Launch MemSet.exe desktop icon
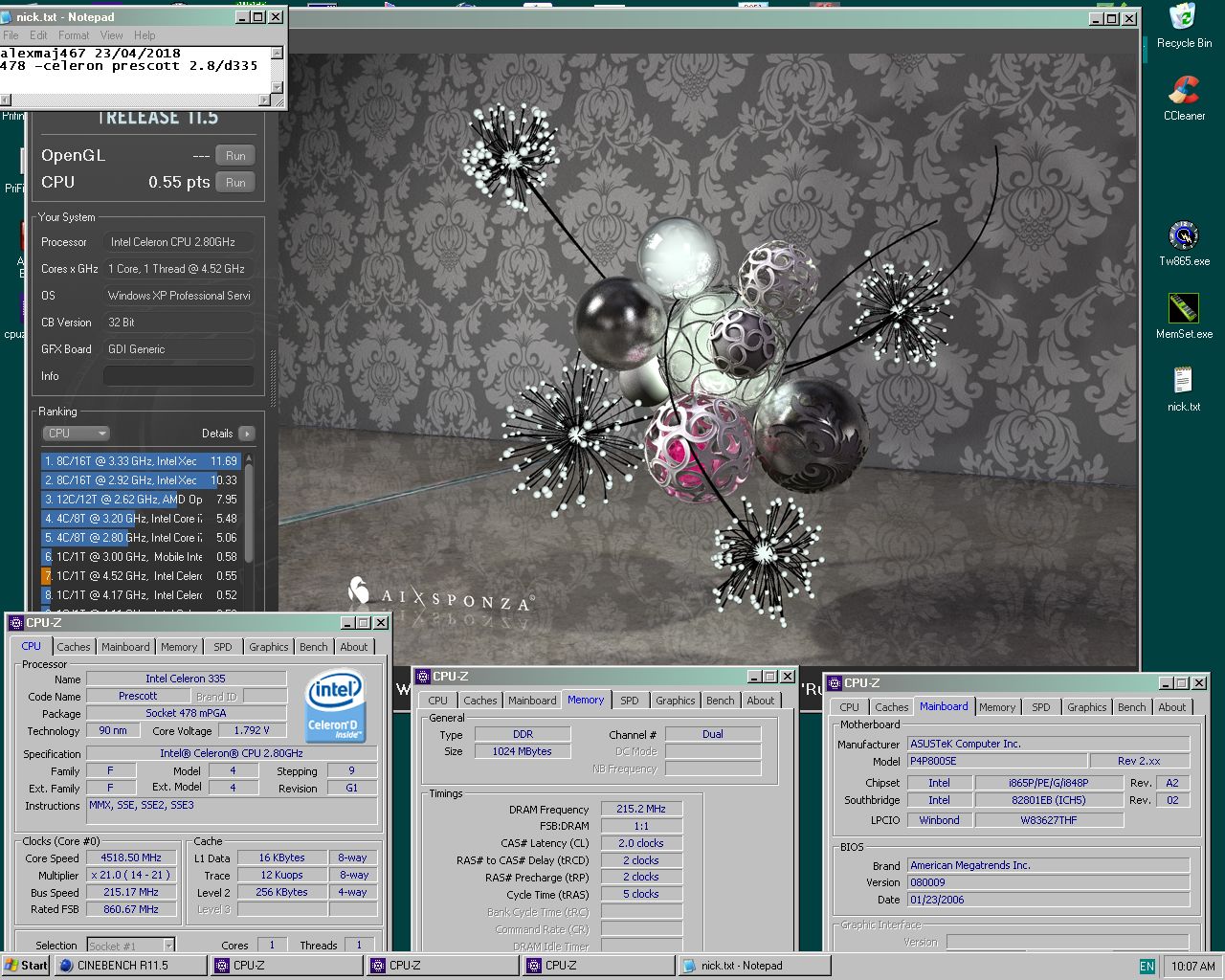The image size is (1225, 980). [x=1184, y=317]
